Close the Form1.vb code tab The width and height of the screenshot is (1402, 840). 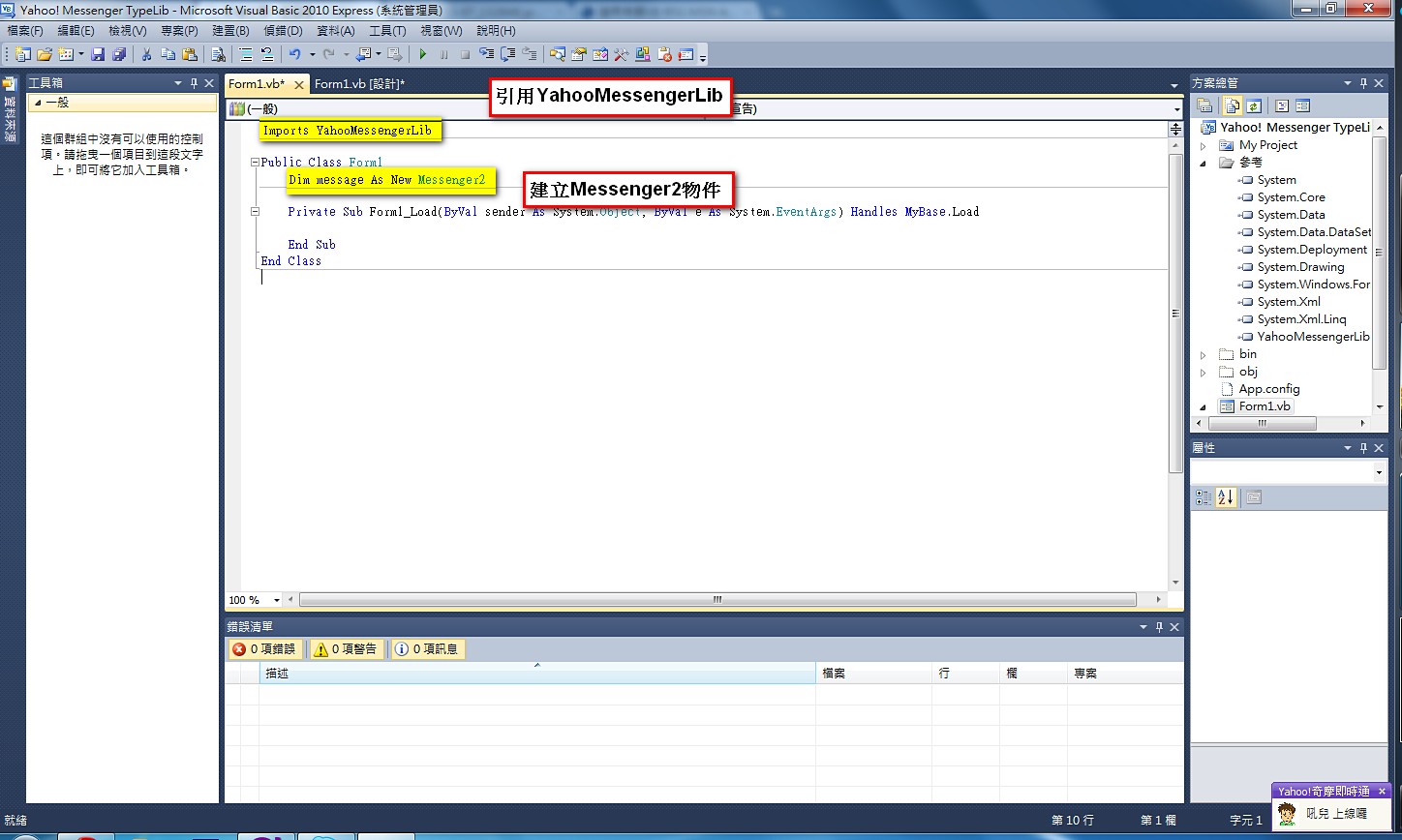[x=299, y=85]
